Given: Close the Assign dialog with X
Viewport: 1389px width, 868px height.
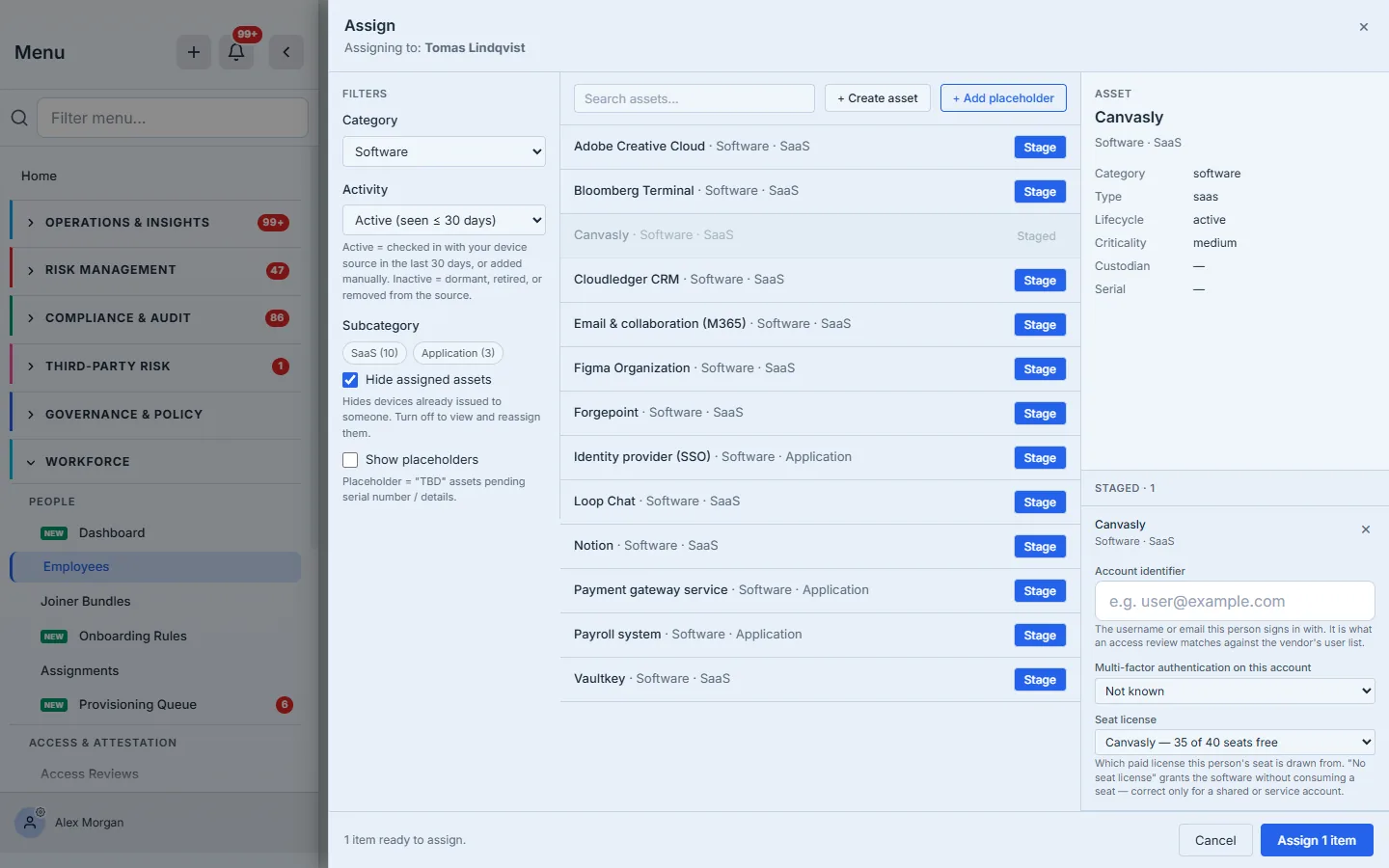Looking at the screenshot, I should coord(1364,27).
